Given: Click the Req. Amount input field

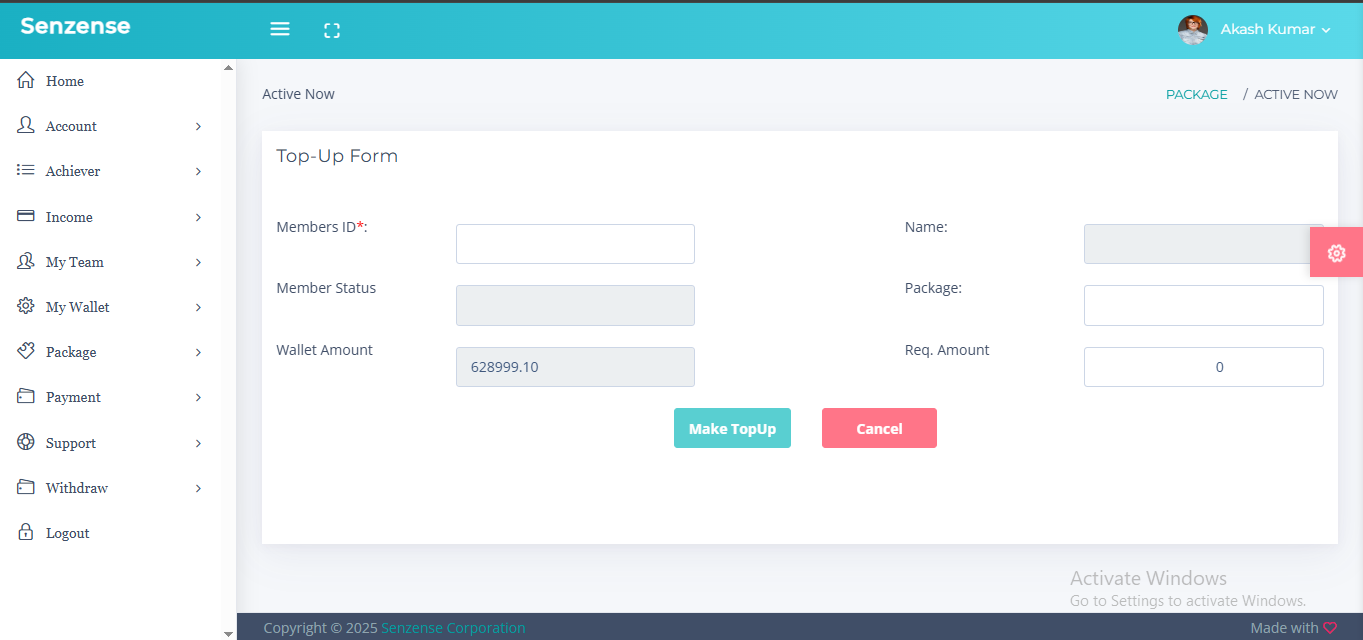Looking at the screenshot, I should (x=1204, y=367).
